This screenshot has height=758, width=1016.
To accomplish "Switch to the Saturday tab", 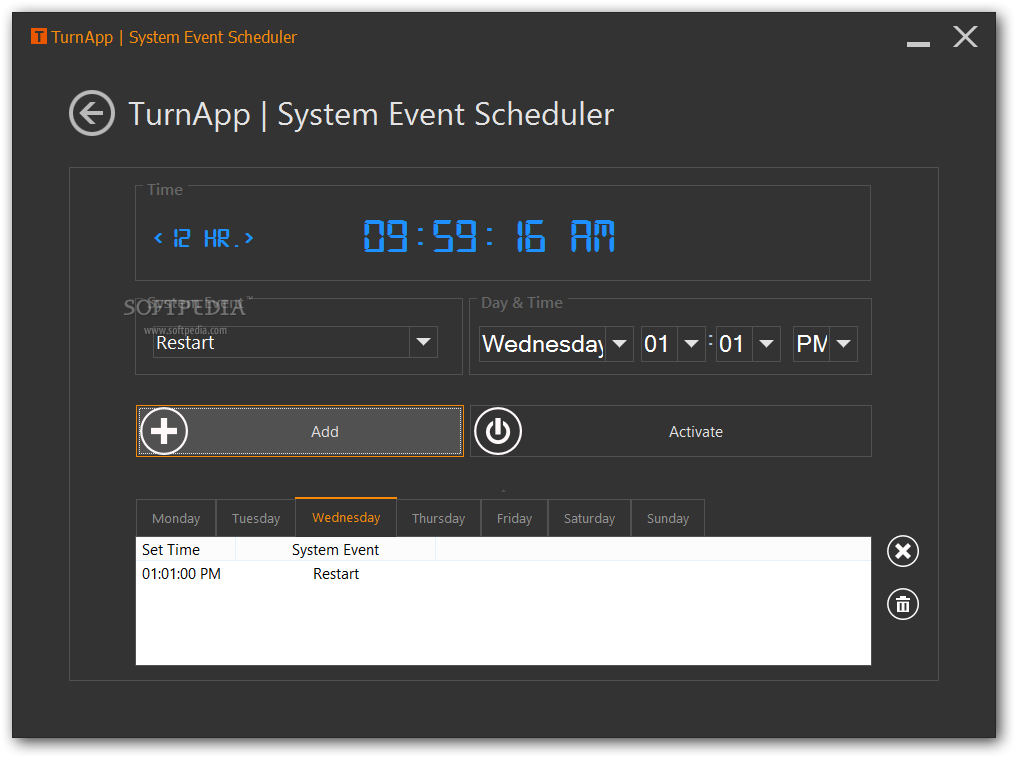I will tap(589, 518).
